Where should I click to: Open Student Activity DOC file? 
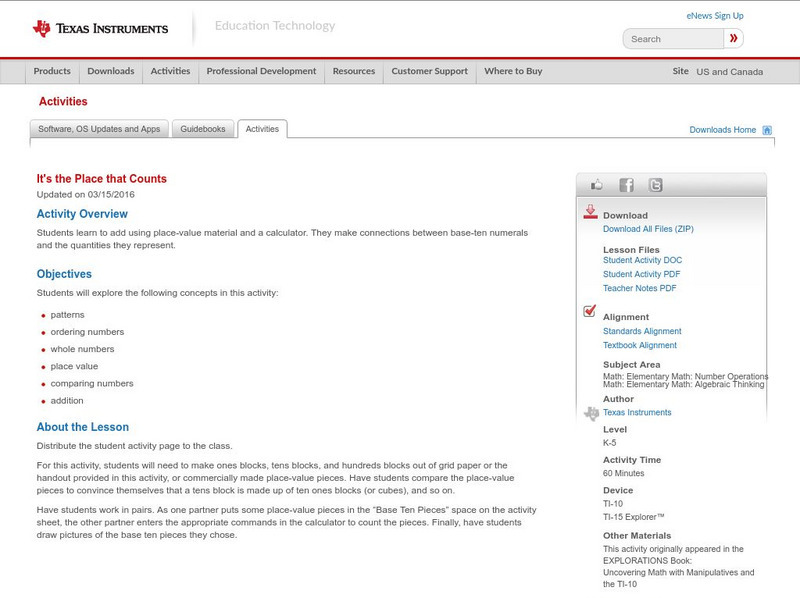click(x=642, y=260)
